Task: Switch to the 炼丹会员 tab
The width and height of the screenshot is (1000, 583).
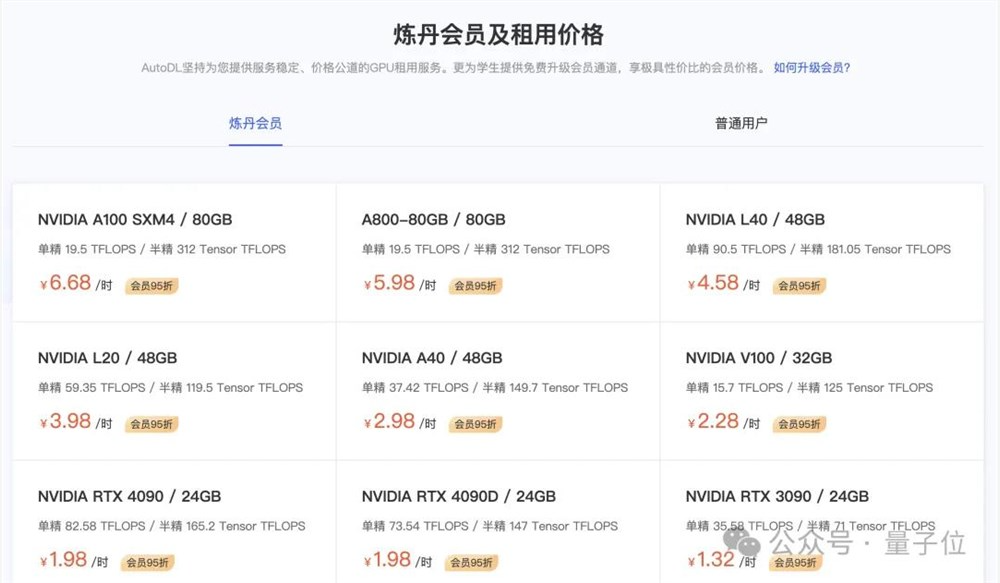Action: [255, 123]
